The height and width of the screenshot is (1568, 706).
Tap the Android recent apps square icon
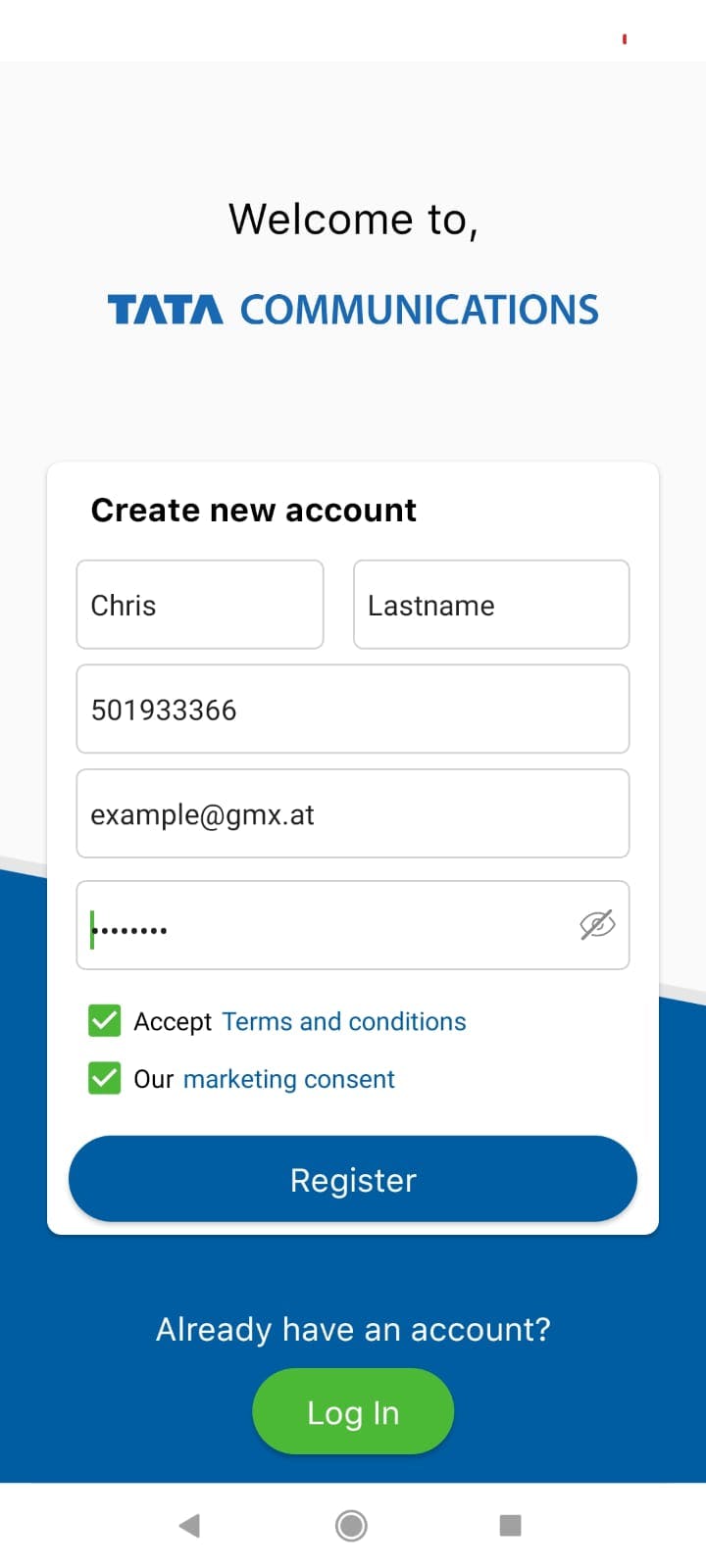pyautogui.click(x=510, y=1525)
